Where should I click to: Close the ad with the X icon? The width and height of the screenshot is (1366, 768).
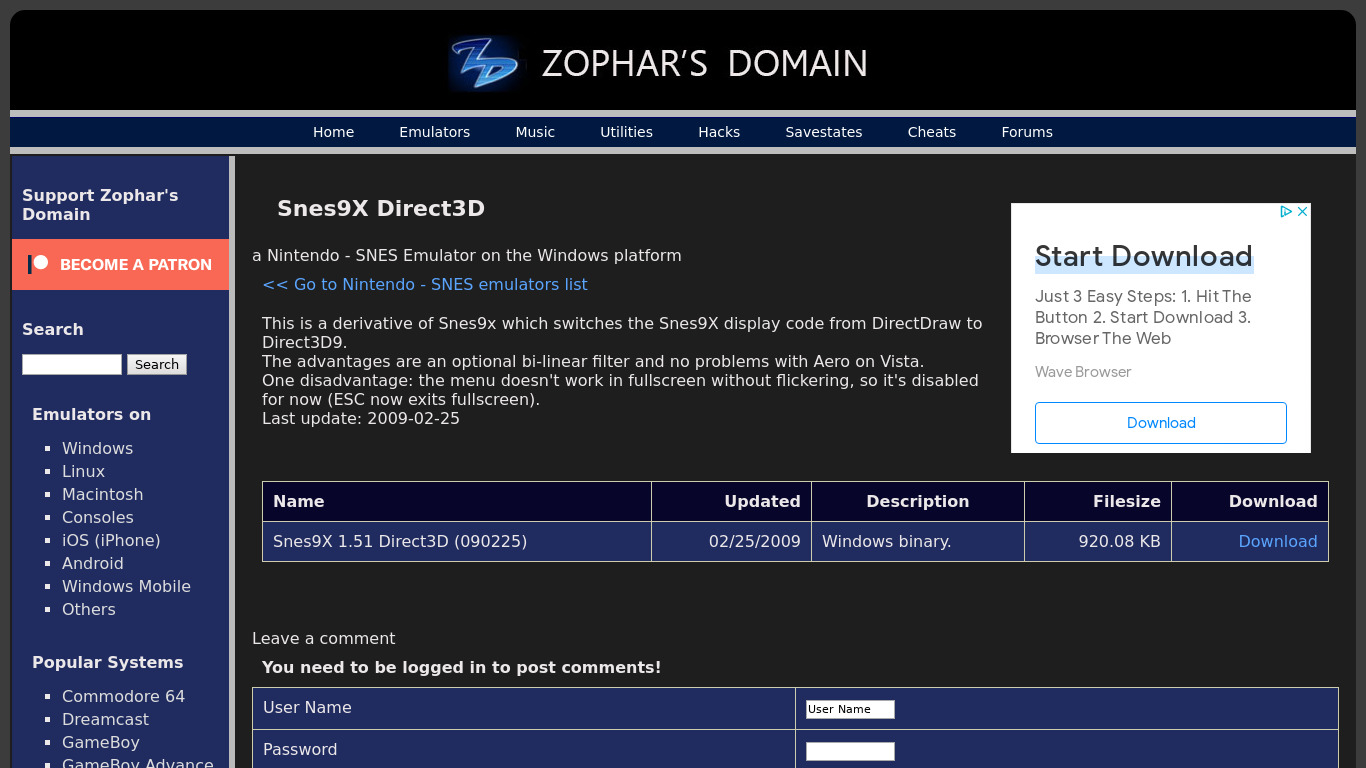click(1302, 211)
